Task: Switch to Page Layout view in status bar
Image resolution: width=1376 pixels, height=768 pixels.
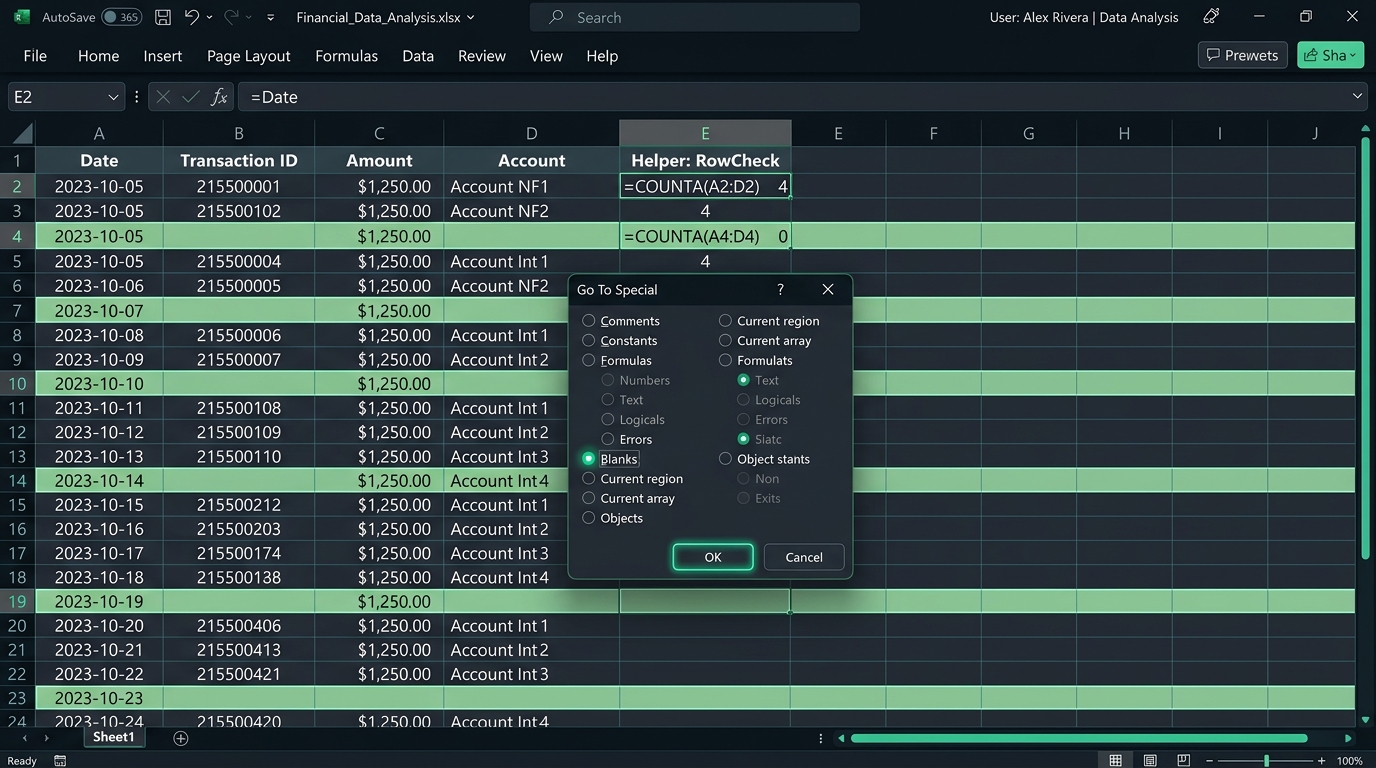Action: coord(1150,761)
